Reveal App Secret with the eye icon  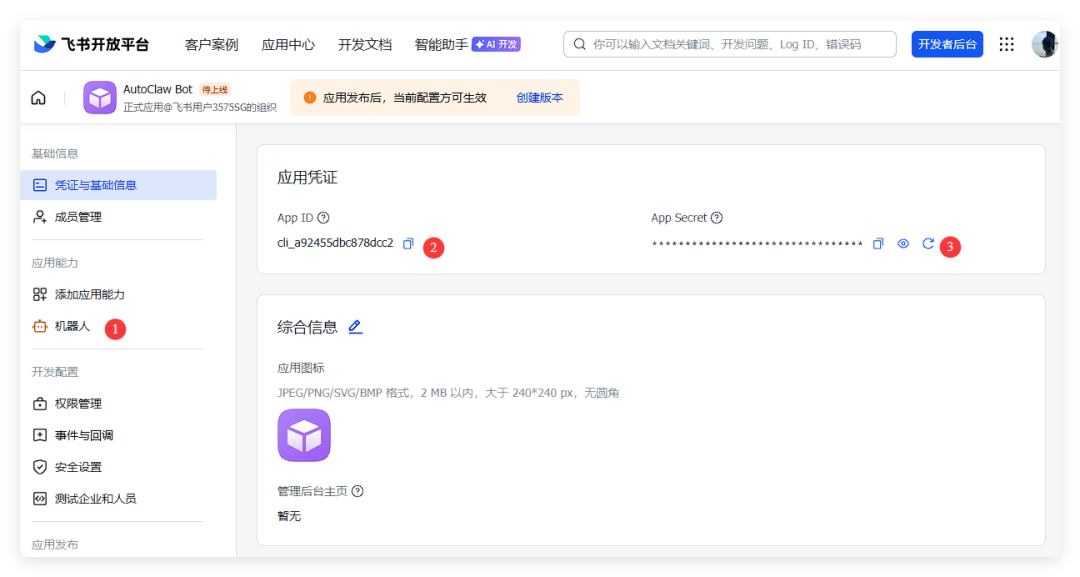pyautogui.click(x=903, y=244)
